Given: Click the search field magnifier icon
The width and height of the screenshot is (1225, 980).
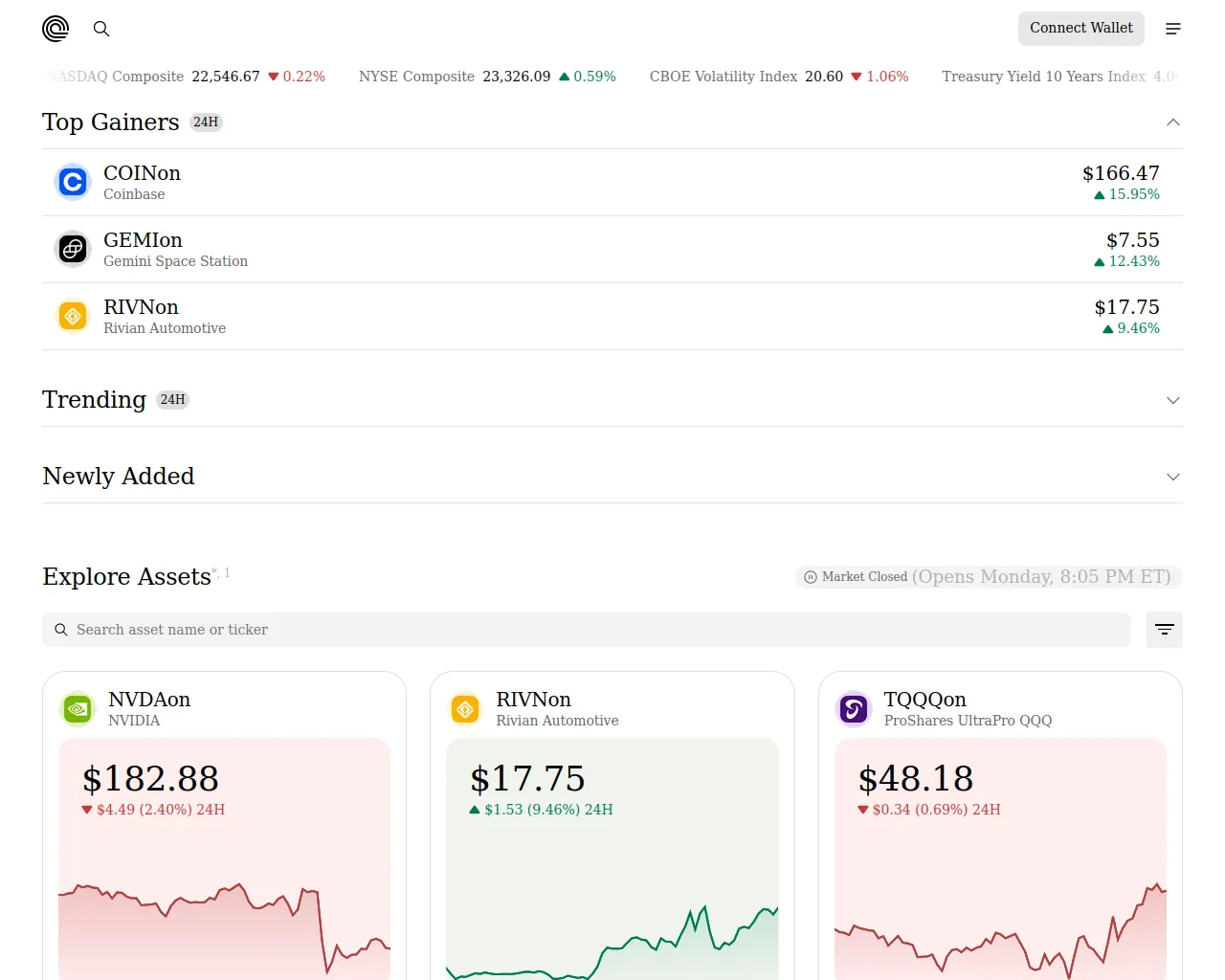Looking at the screenshot, I should [x=61, y=630].
